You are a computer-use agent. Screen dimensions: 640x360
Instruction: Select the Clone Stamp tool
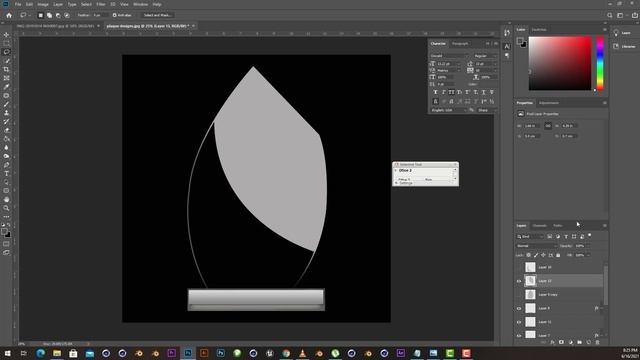tap(6, 113)
